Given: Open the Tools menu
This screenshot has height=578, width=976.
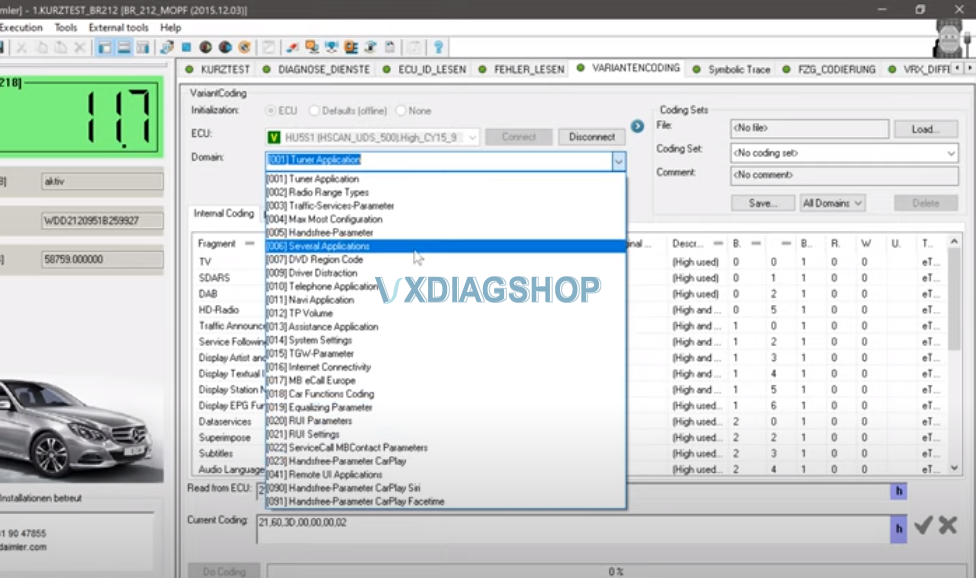Looking at the screenshot, I should tap(66, 27).
